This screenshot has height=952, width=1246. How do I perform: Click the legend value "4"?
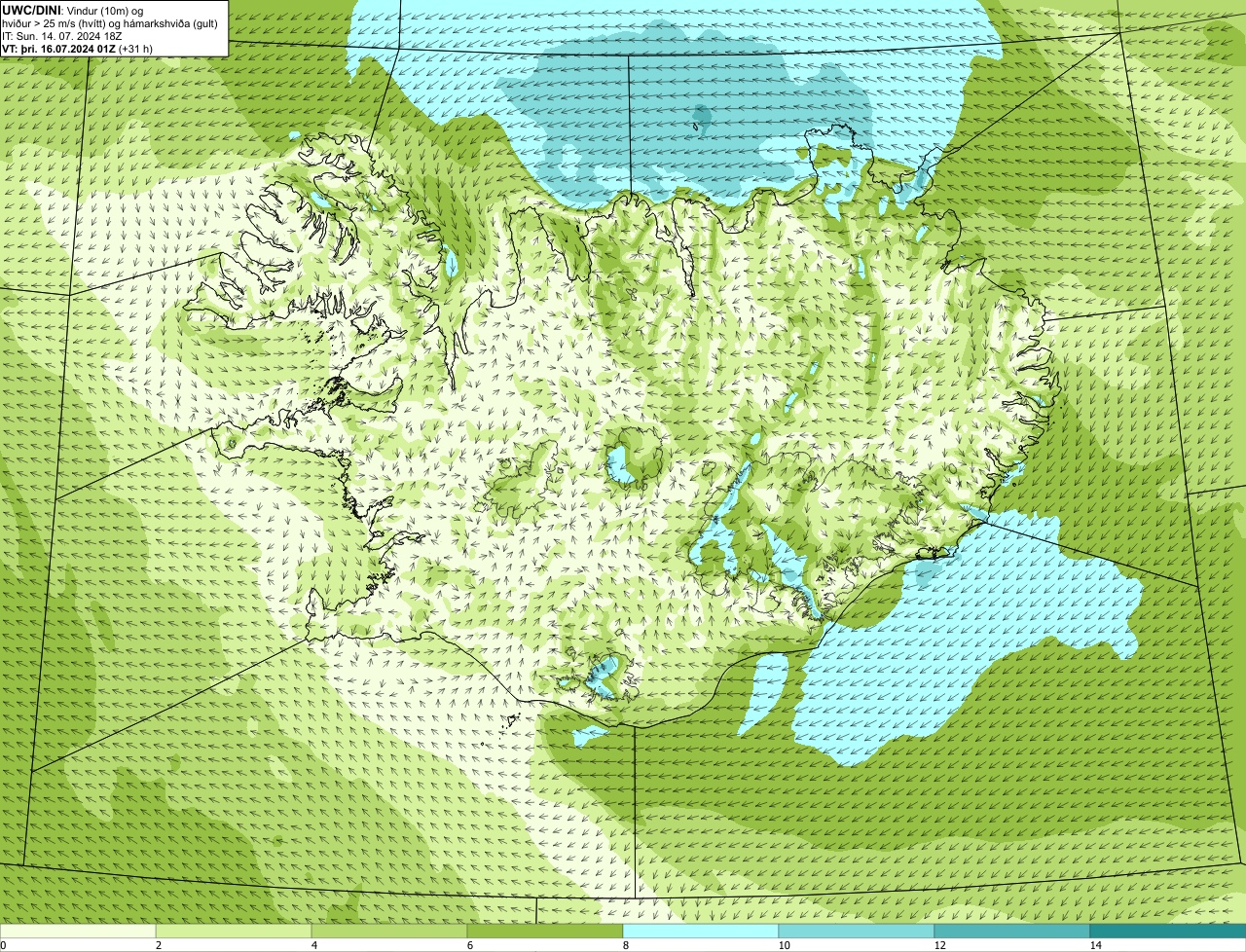click(x=313, y=945)
